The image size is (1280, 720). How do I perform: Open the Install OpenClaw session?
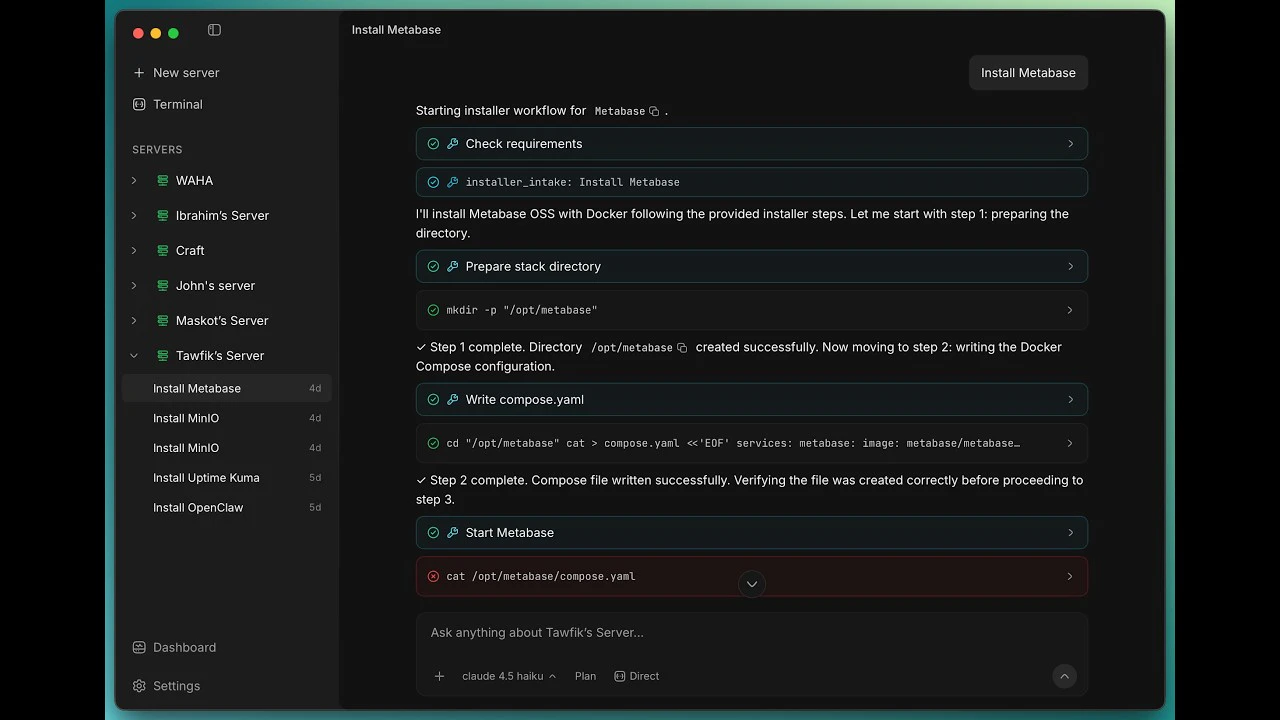tap(227, 508)
